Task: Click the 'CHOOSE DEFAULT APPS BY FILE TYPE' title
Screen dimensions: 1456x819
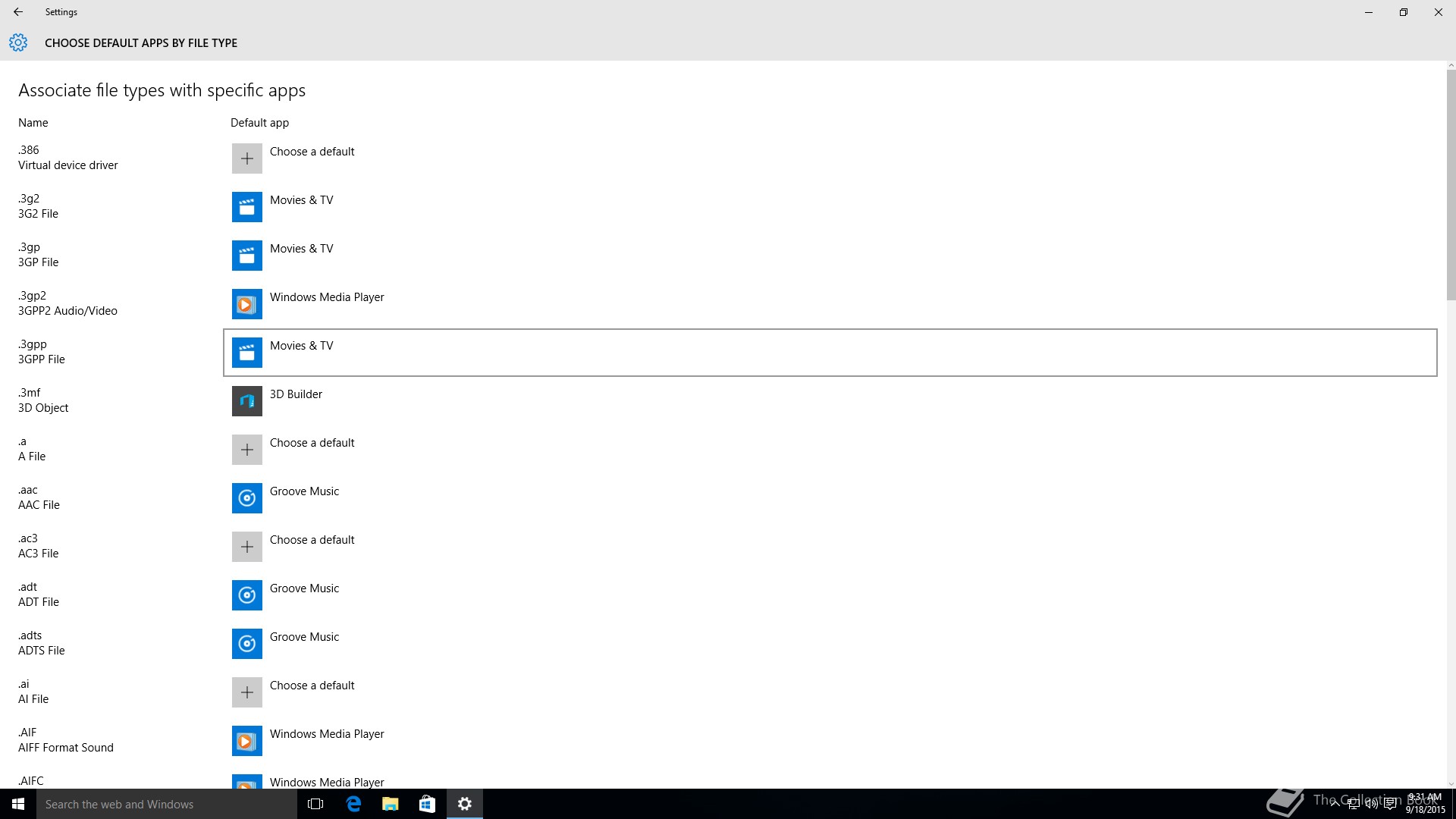Action: (141, 43)
